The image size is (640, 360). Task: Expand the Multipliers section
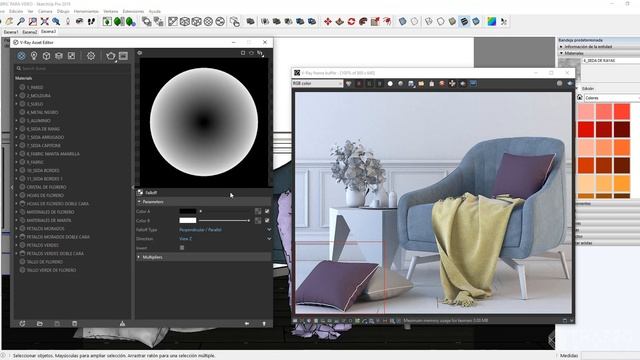point(139,257)
